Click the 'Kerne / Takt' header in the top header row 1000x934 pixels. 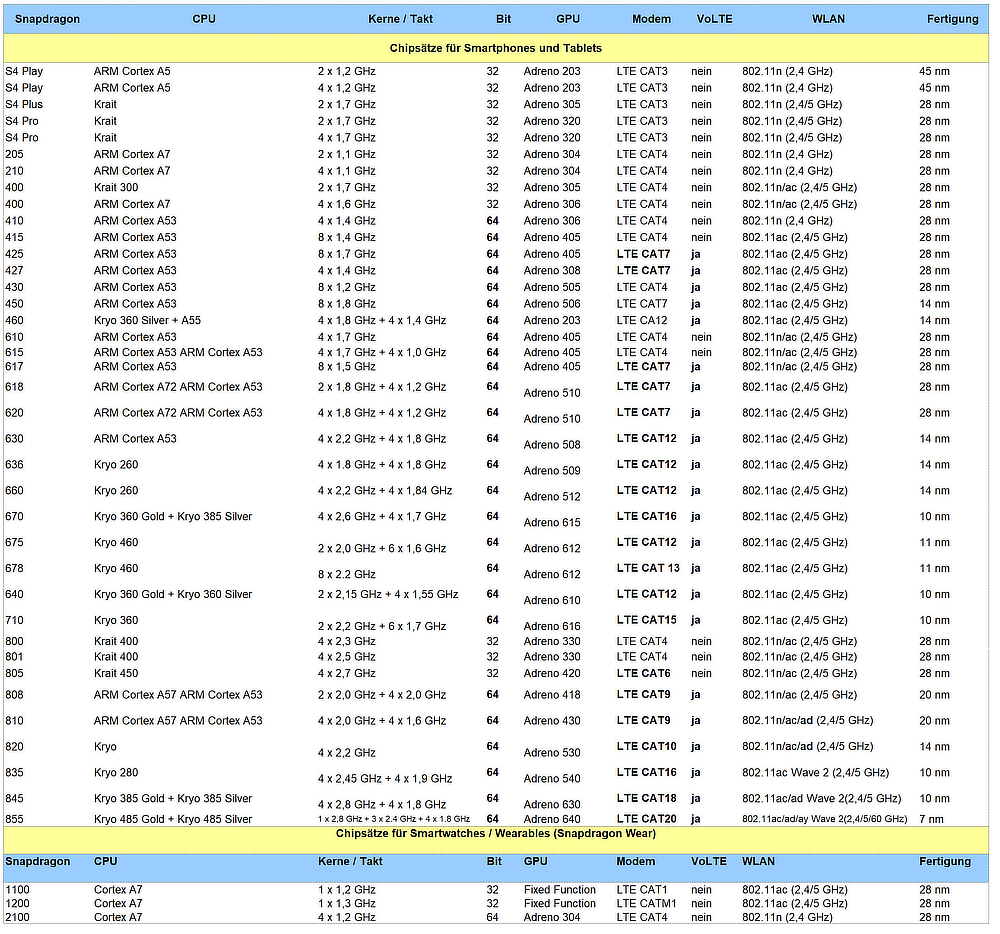pos(401,19)
